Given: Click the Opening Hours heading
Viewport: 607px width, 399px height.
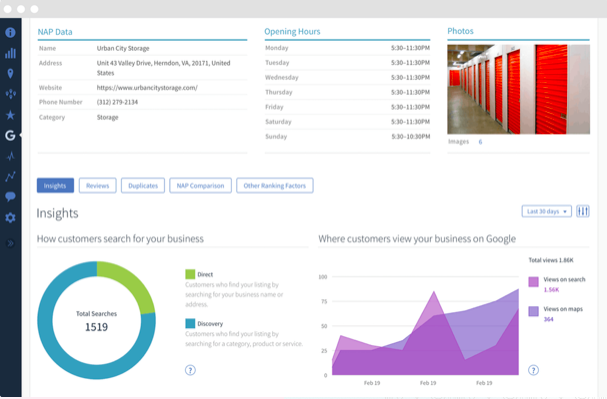Looking at the screenshot, I should [292, 32].
